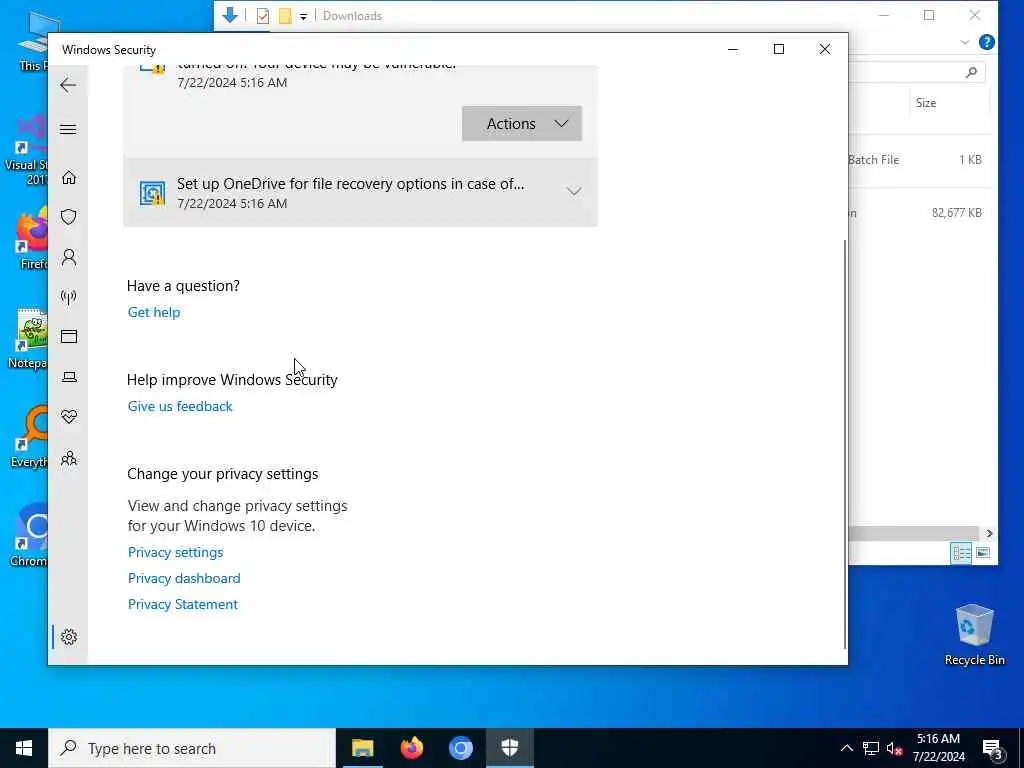The height and width of the screenshot is (768, 1024).
Task: Click Windows Security taskbar icon
Action: click(x=510, y=748)
